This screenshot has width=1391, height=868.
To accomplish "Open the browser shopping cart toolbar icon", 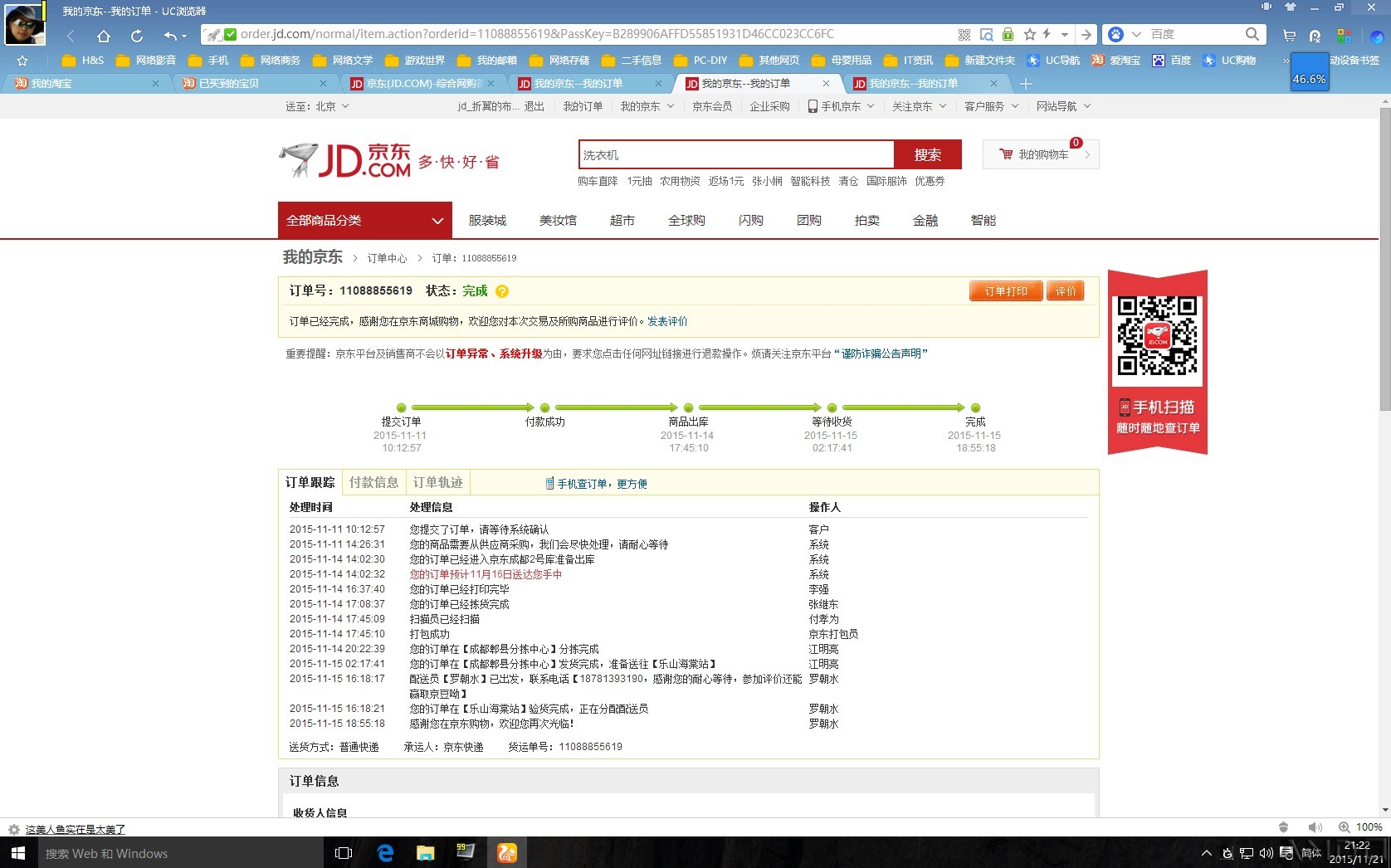I will 1289,36.
